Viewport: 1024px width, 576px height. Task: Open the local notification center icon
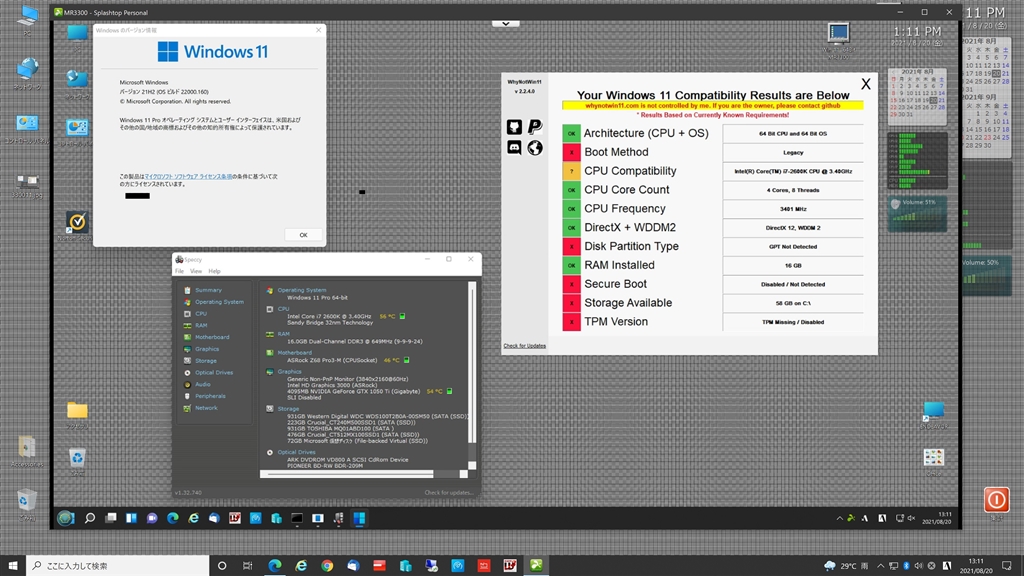[x=1007, y=566]
